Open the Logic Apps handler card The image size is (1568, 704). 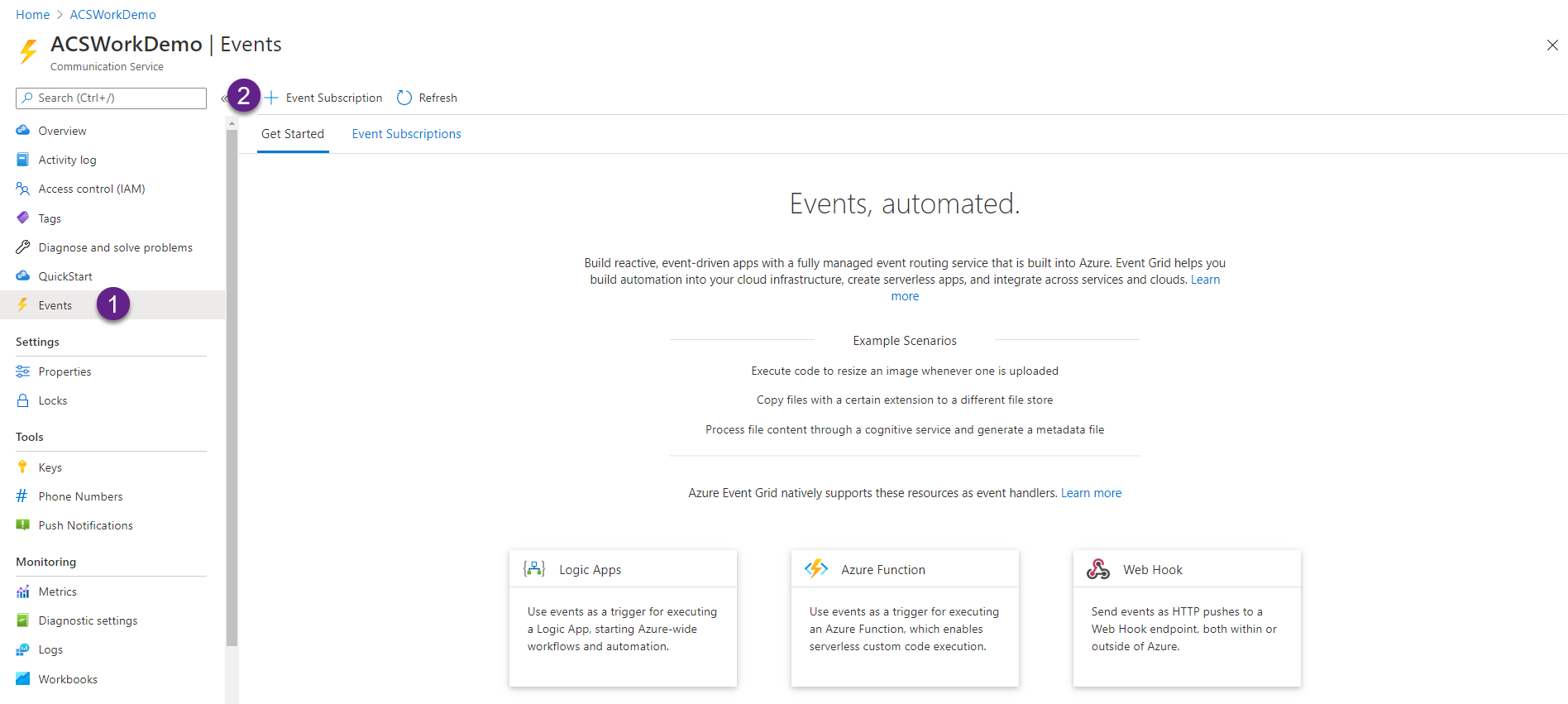pos(623,617)
